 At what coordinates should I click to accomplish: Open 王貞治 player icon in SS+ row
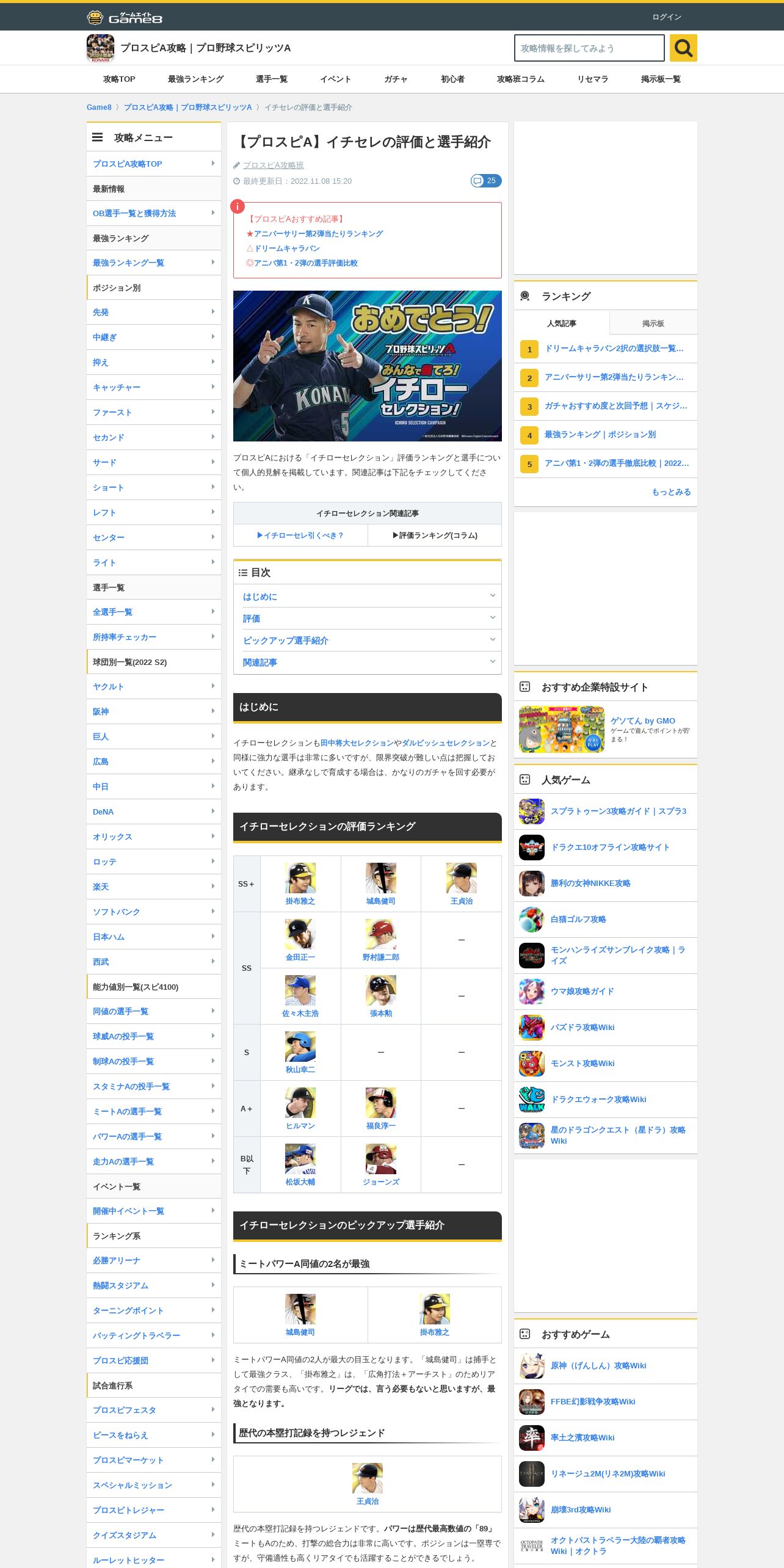click(462, 878)
